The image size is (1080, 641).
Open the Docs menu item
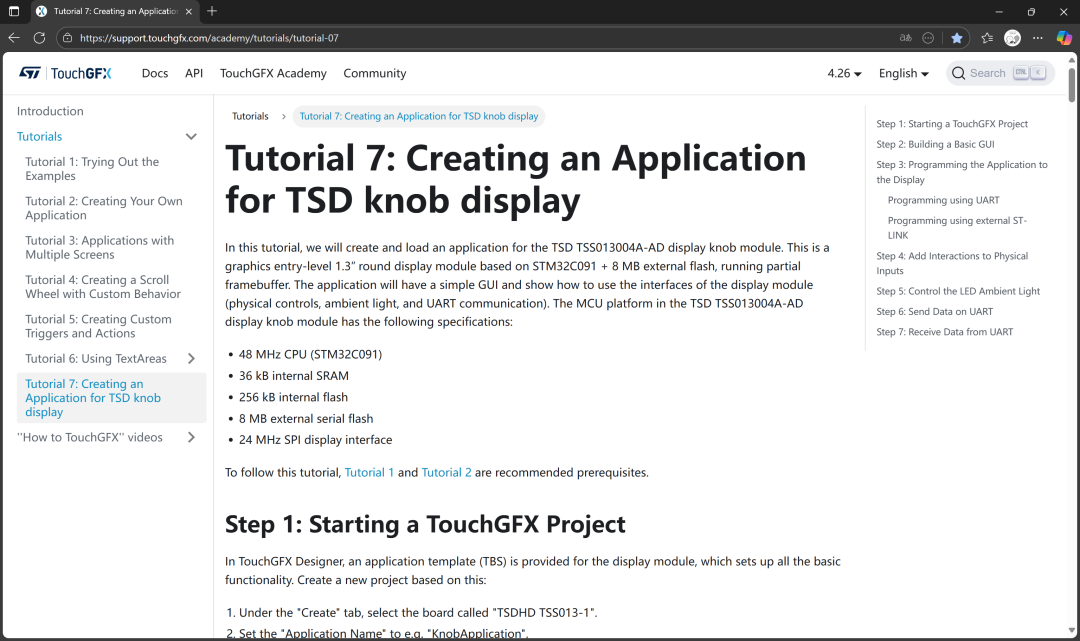tap(155, 73)
